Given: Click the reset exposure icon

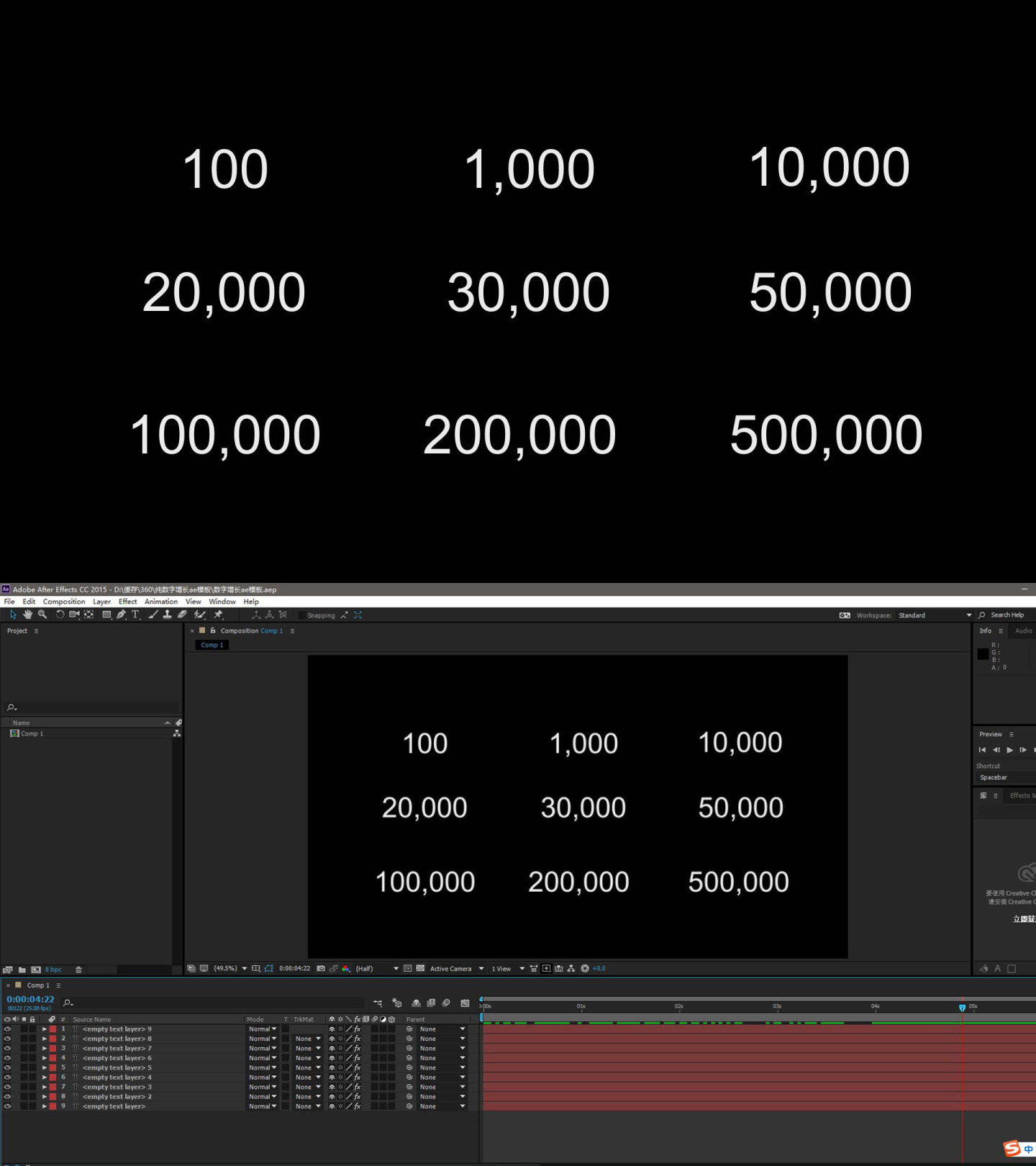Looking at the screenshot, I should tap(585, 969).
